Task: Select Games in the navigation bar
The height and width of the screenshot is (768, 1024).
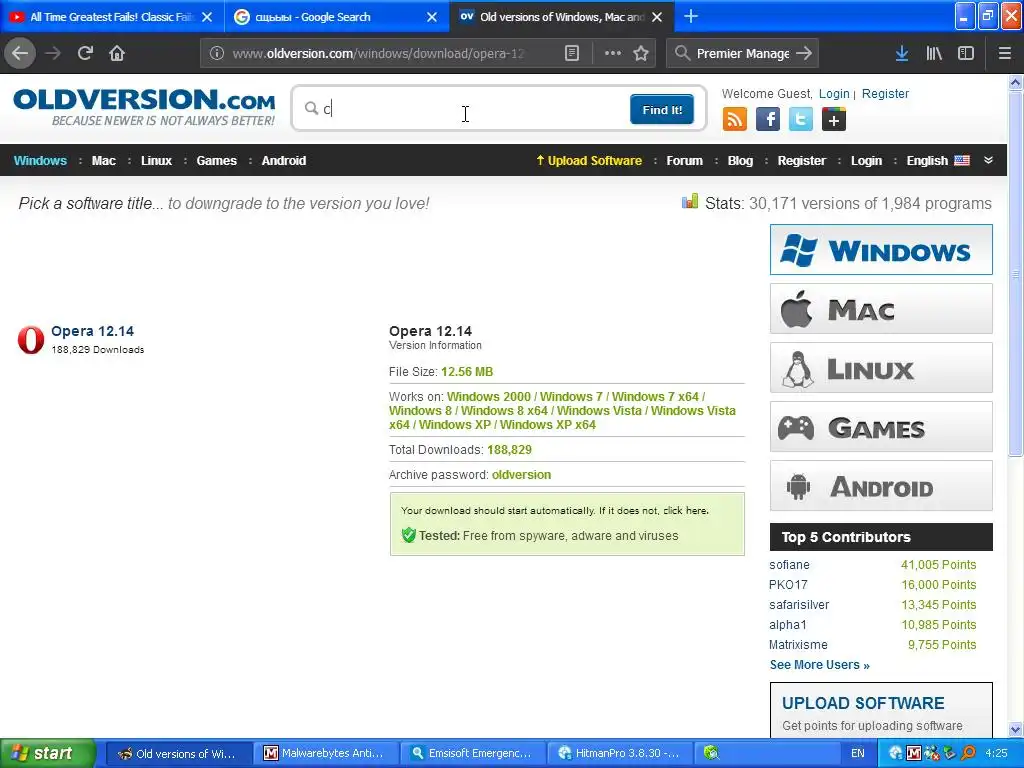Action: (216, 161)
